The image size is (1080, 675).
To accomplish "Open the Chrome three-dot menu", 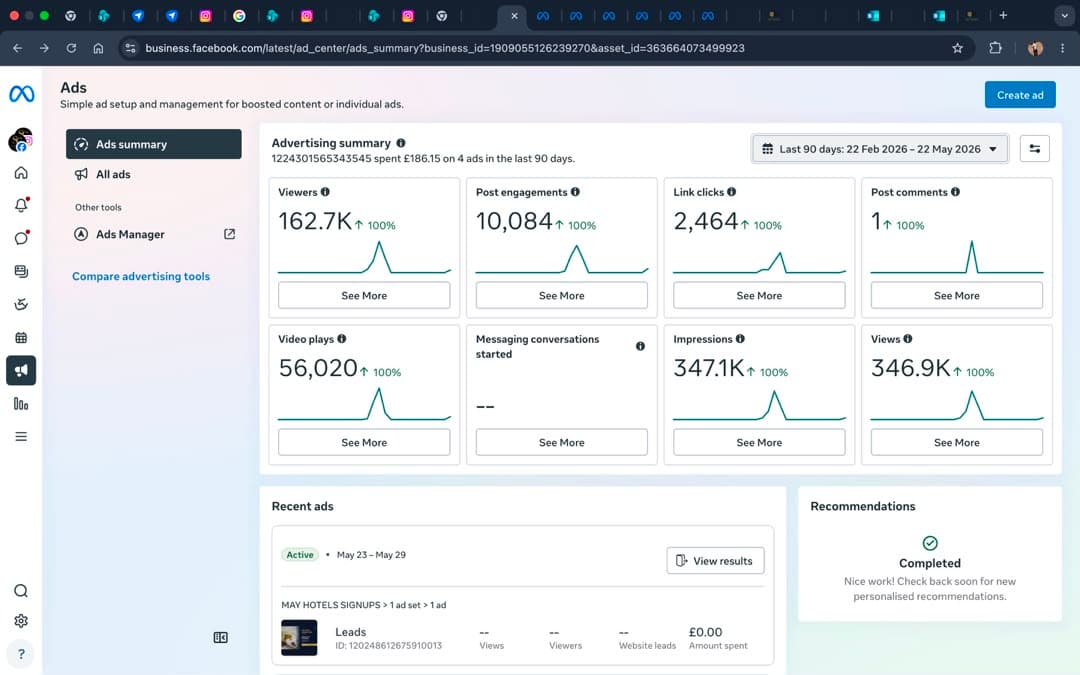I will [x=1063, y=48].
